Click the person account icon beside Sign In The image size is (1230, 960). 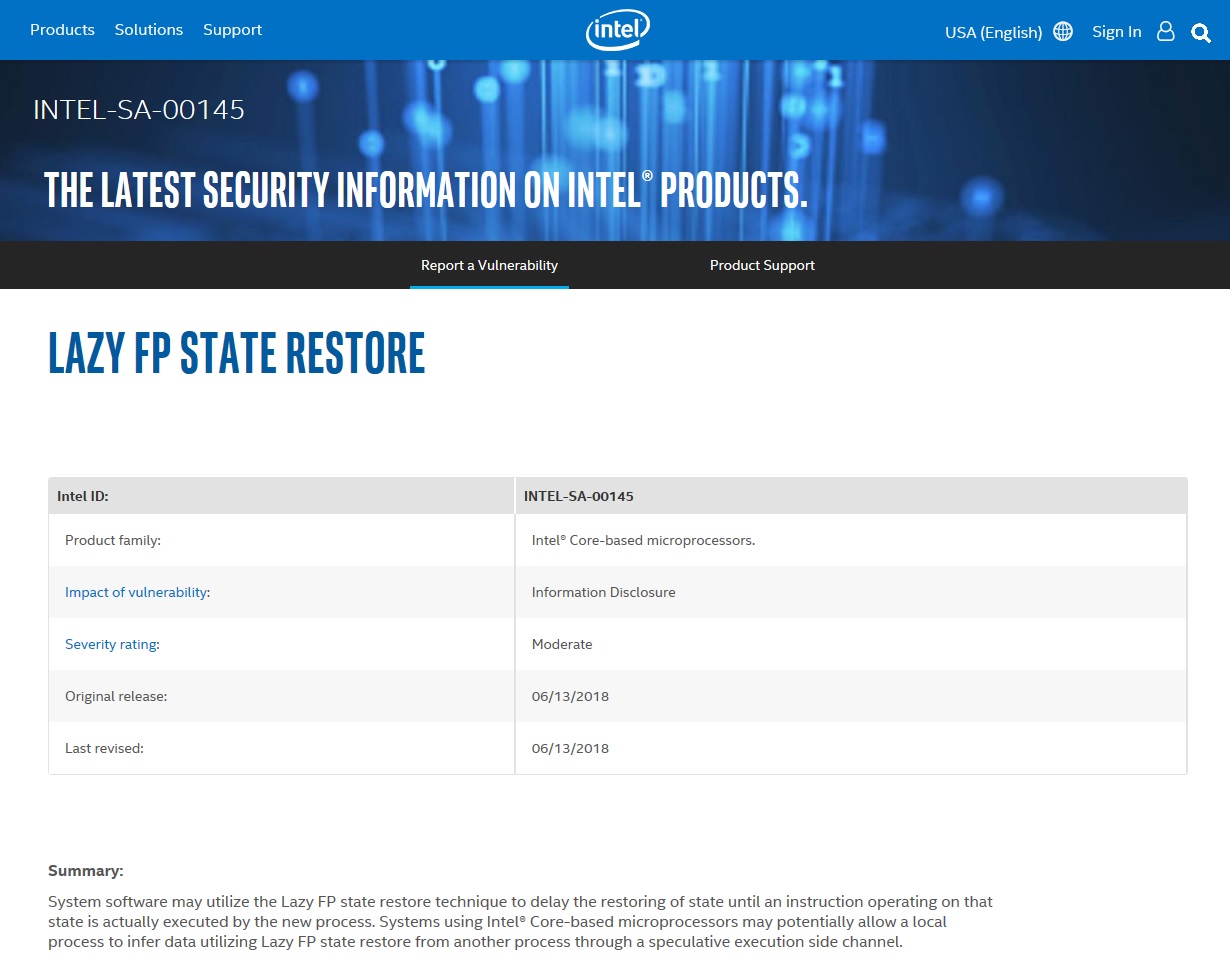point(1165,31)
